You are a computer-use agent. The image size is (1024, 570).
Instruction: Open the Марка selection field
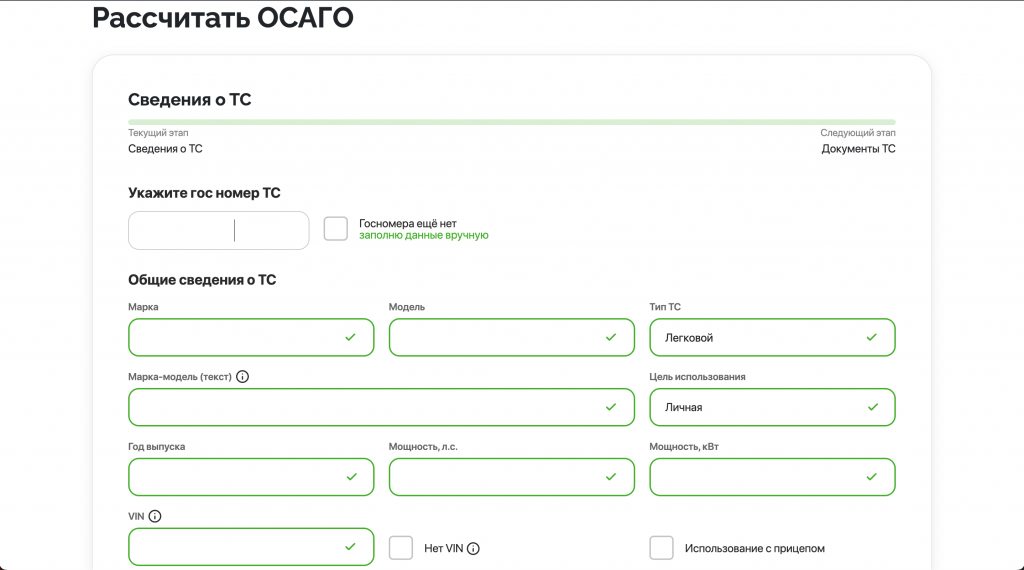(240, 338)
